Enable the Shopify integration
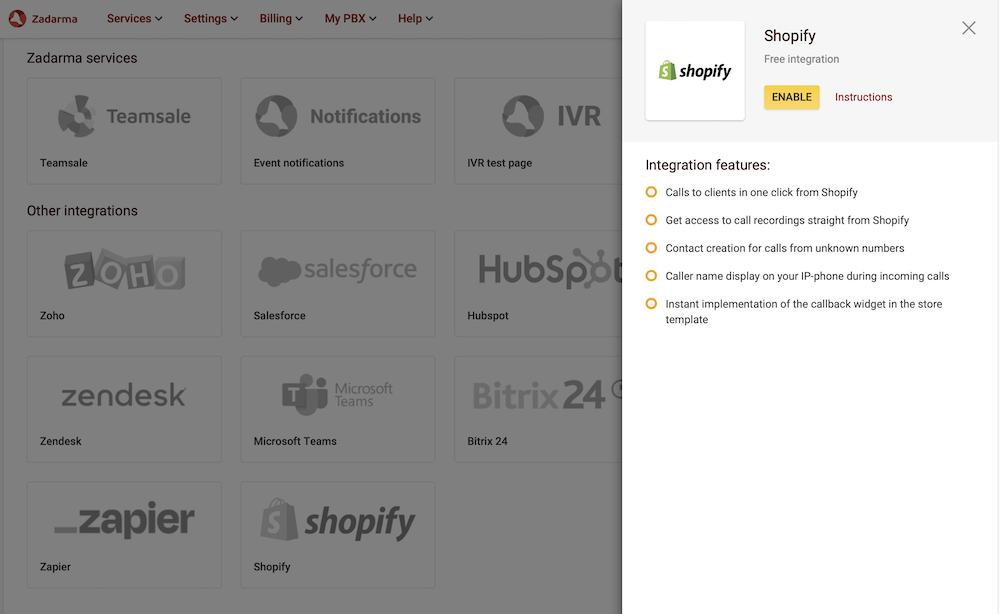Viewport: 1000px width, 614px height. [791, 97]
